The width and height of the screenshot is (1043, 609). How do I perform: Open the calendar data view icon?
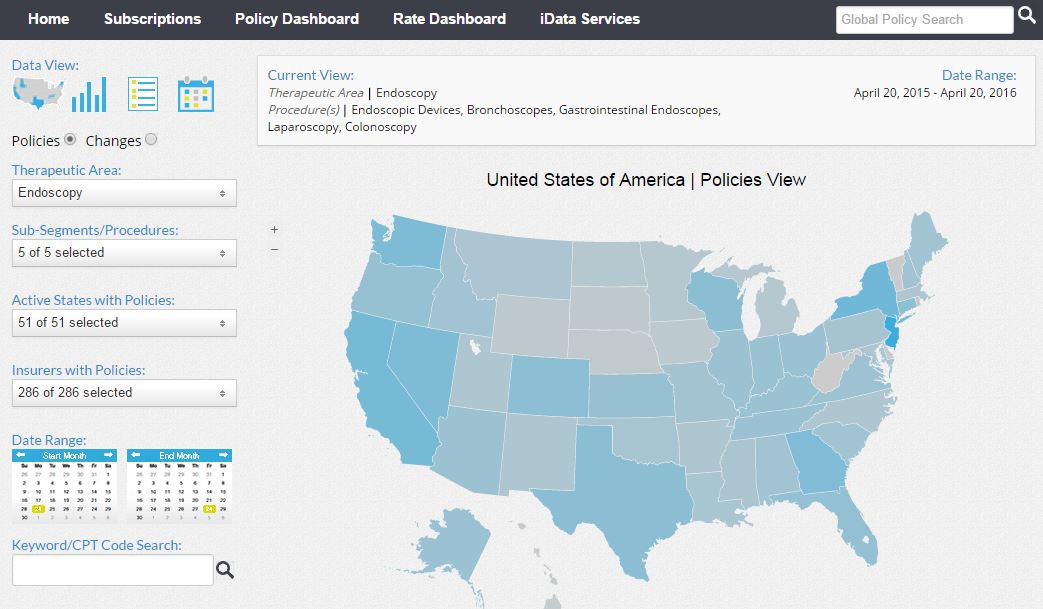click(196, 94)
